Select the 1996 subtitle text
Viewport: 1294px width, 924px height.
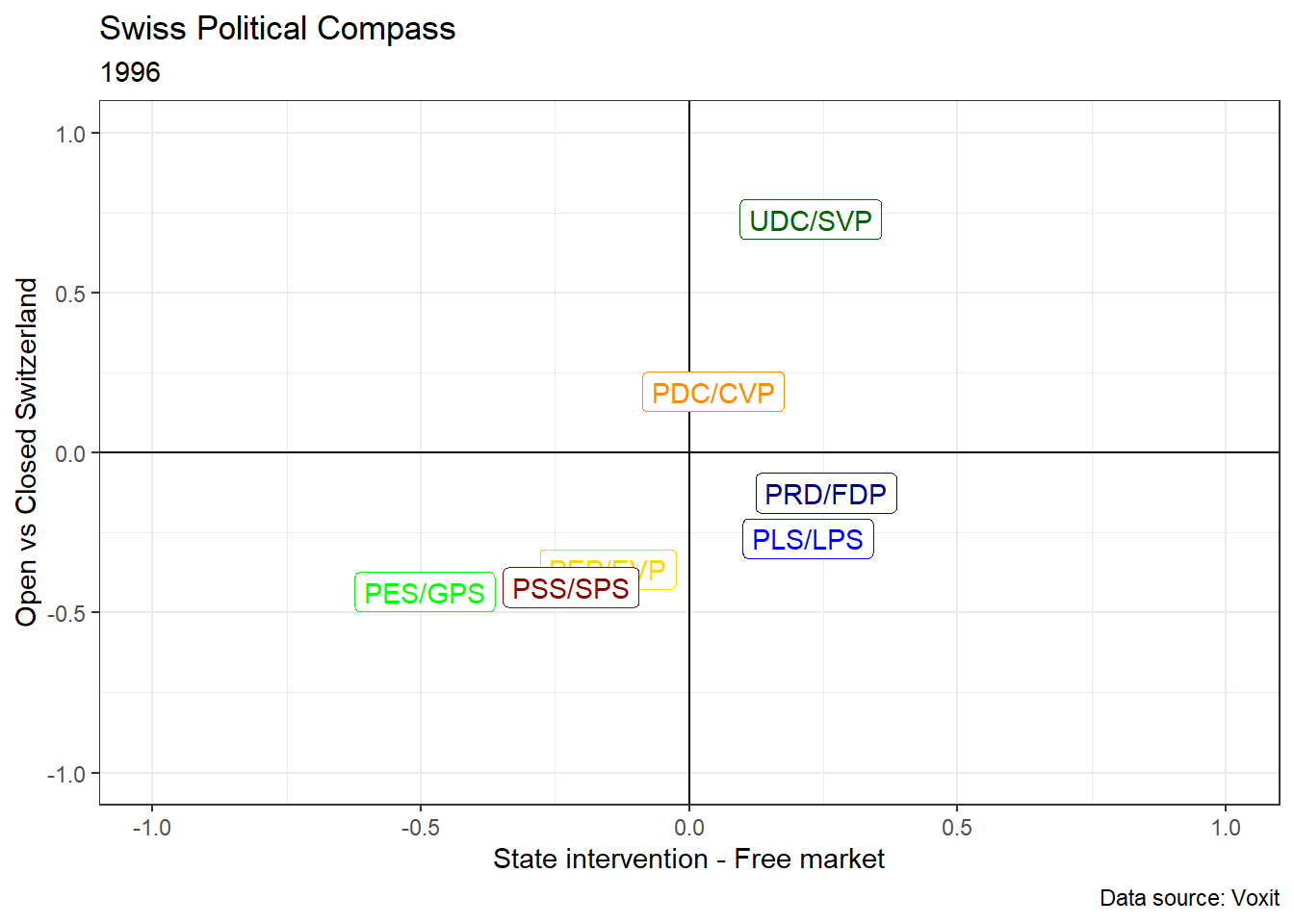[130, 72]
